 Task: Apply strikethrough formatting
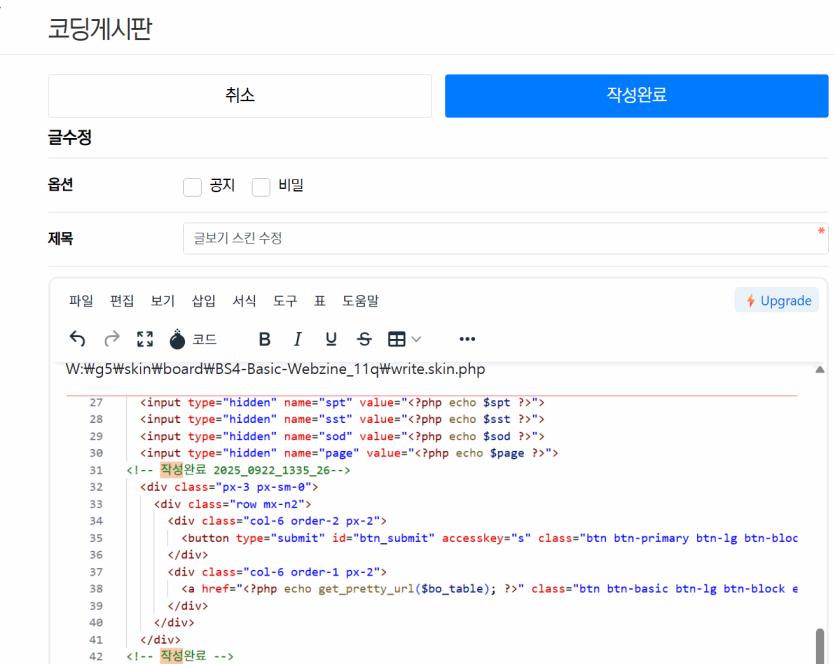[x=364, y=339]
